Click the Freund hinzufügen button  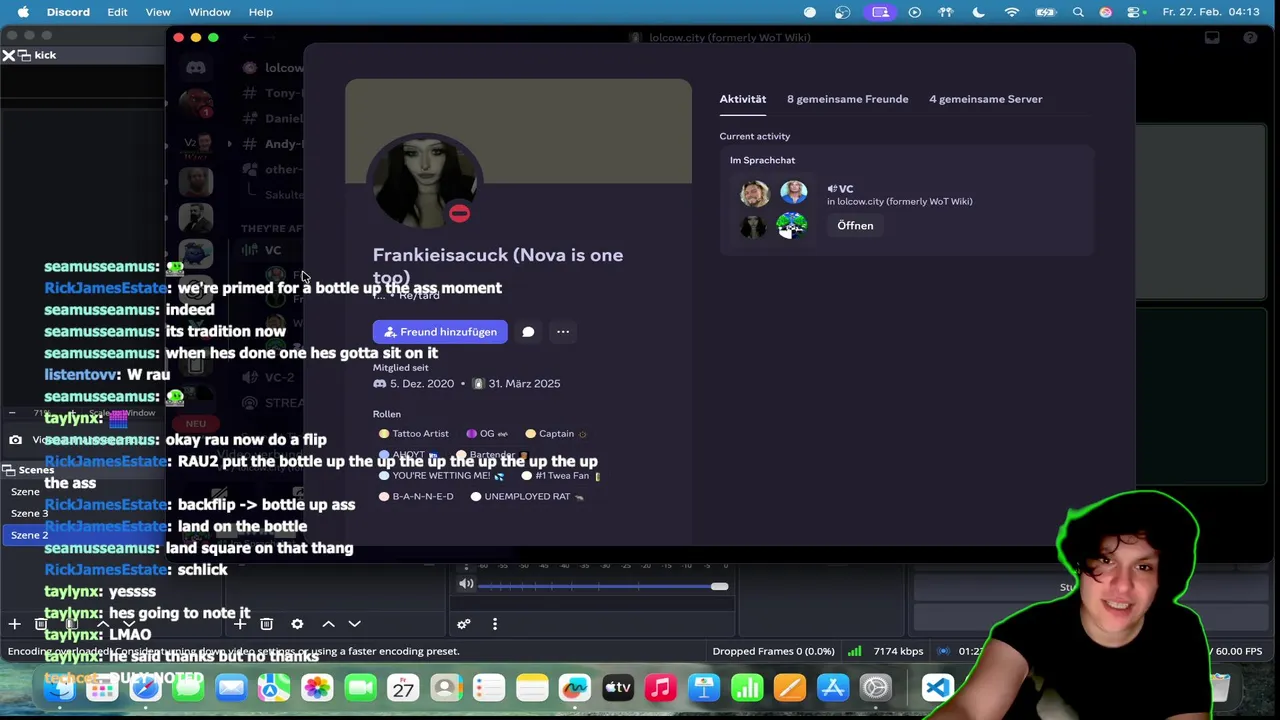click(x=440, y=332)
